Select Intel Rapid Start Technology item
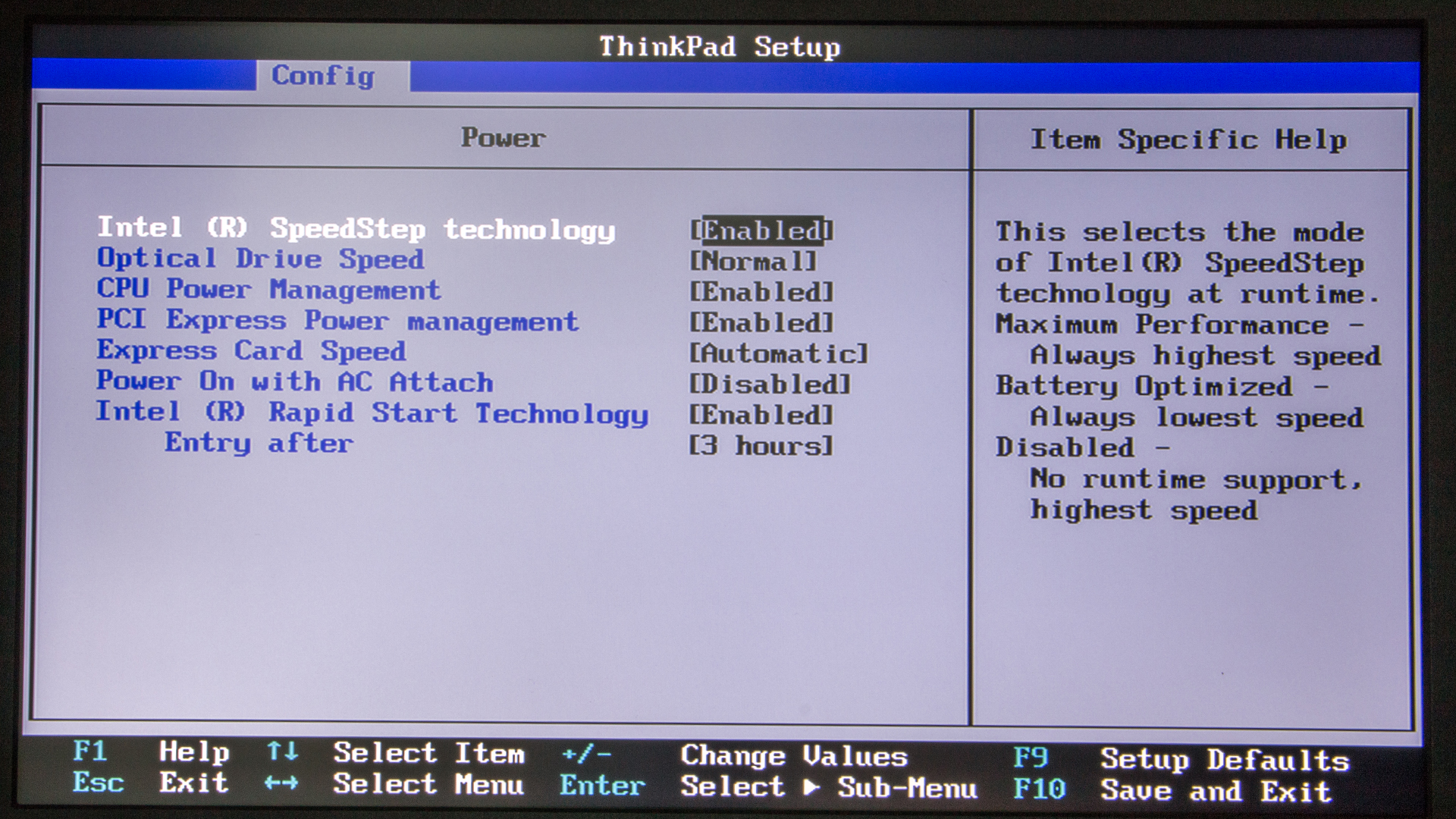This screenshot has width=1456, height=819. pos(372,413)
